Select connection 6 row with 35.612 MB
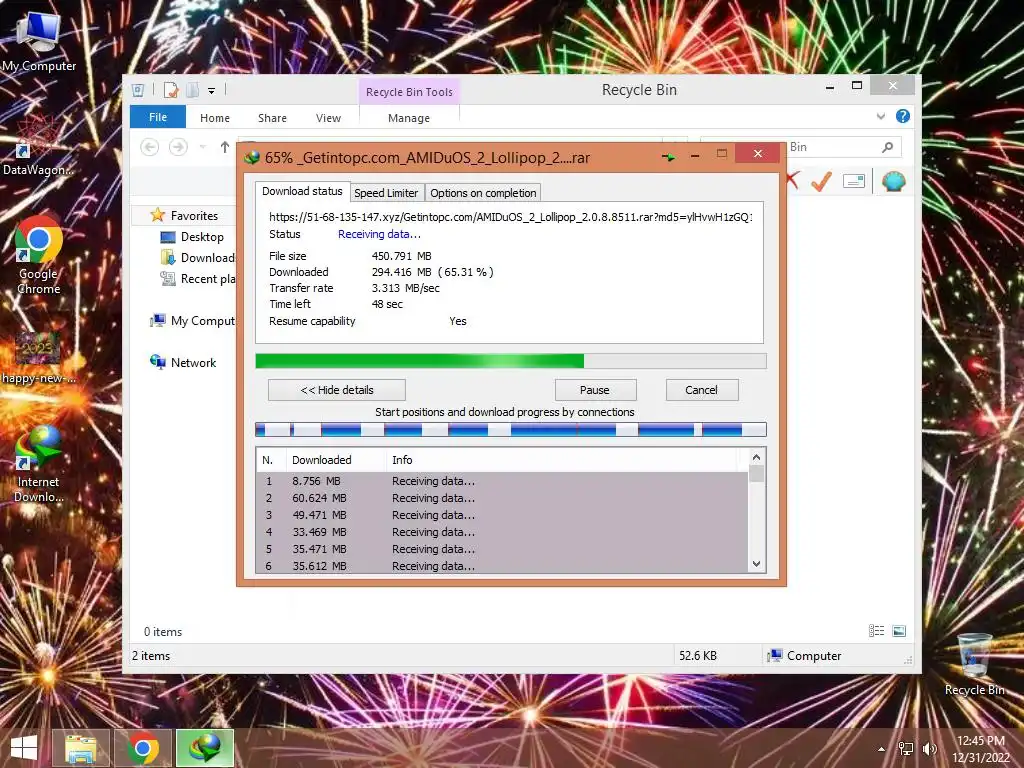 [502, 566]
